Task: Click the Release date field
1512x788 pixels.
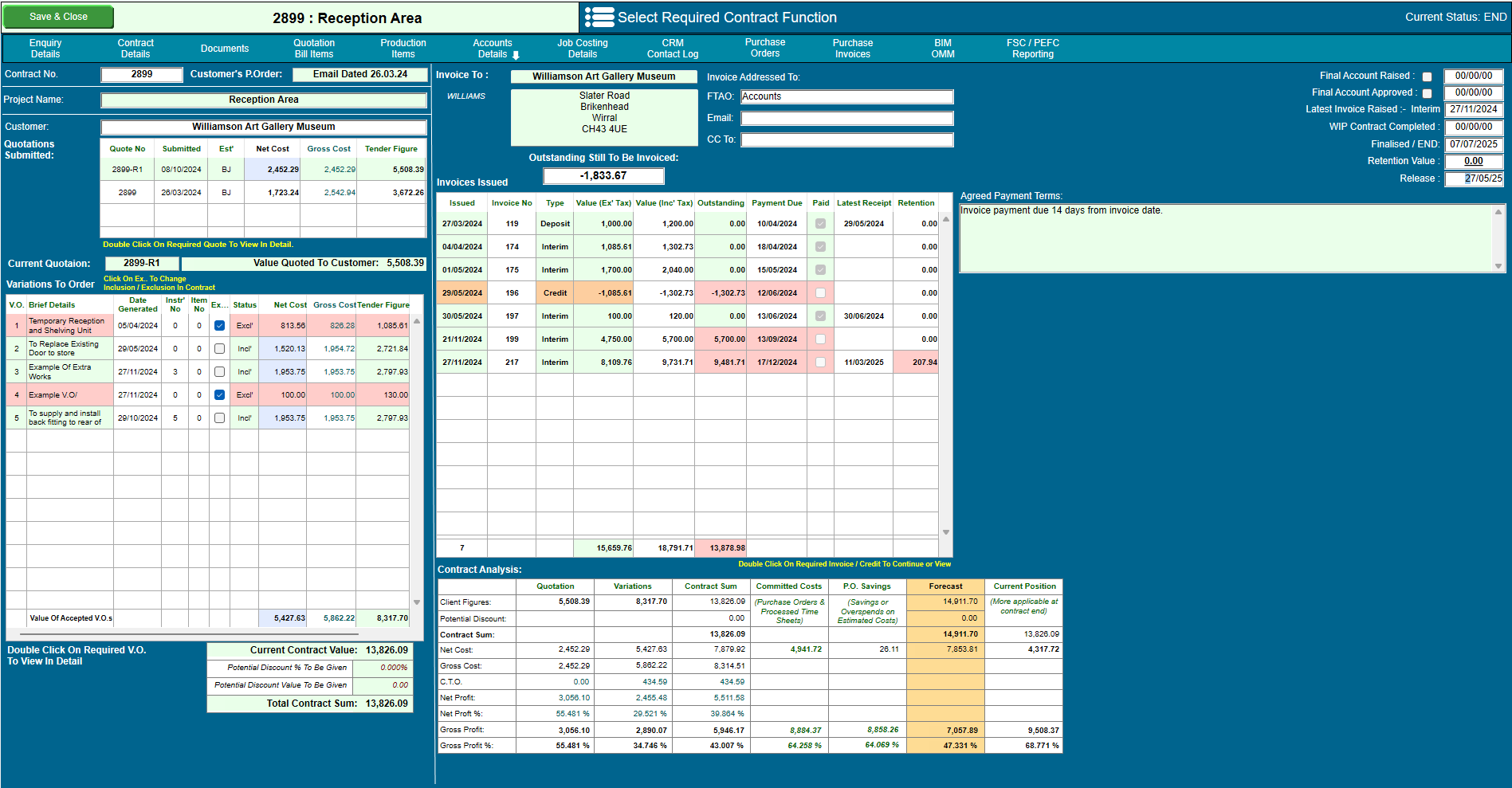Action: coord(1474,178)
